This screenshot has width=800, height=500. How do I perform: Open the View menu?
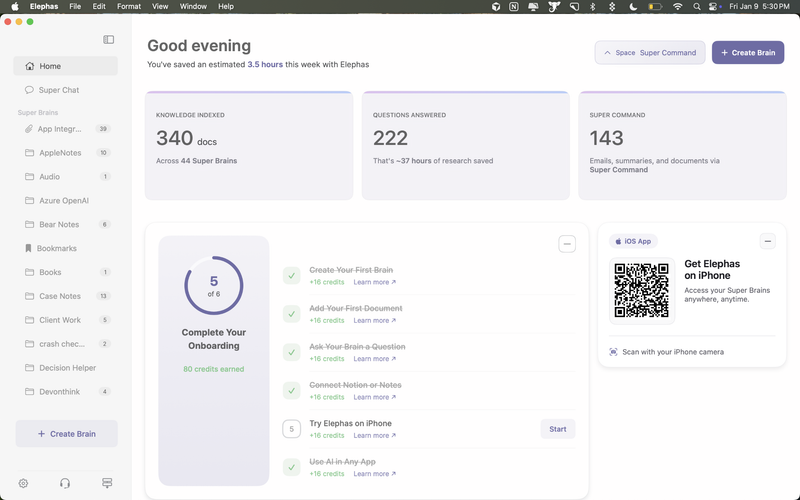160,7
